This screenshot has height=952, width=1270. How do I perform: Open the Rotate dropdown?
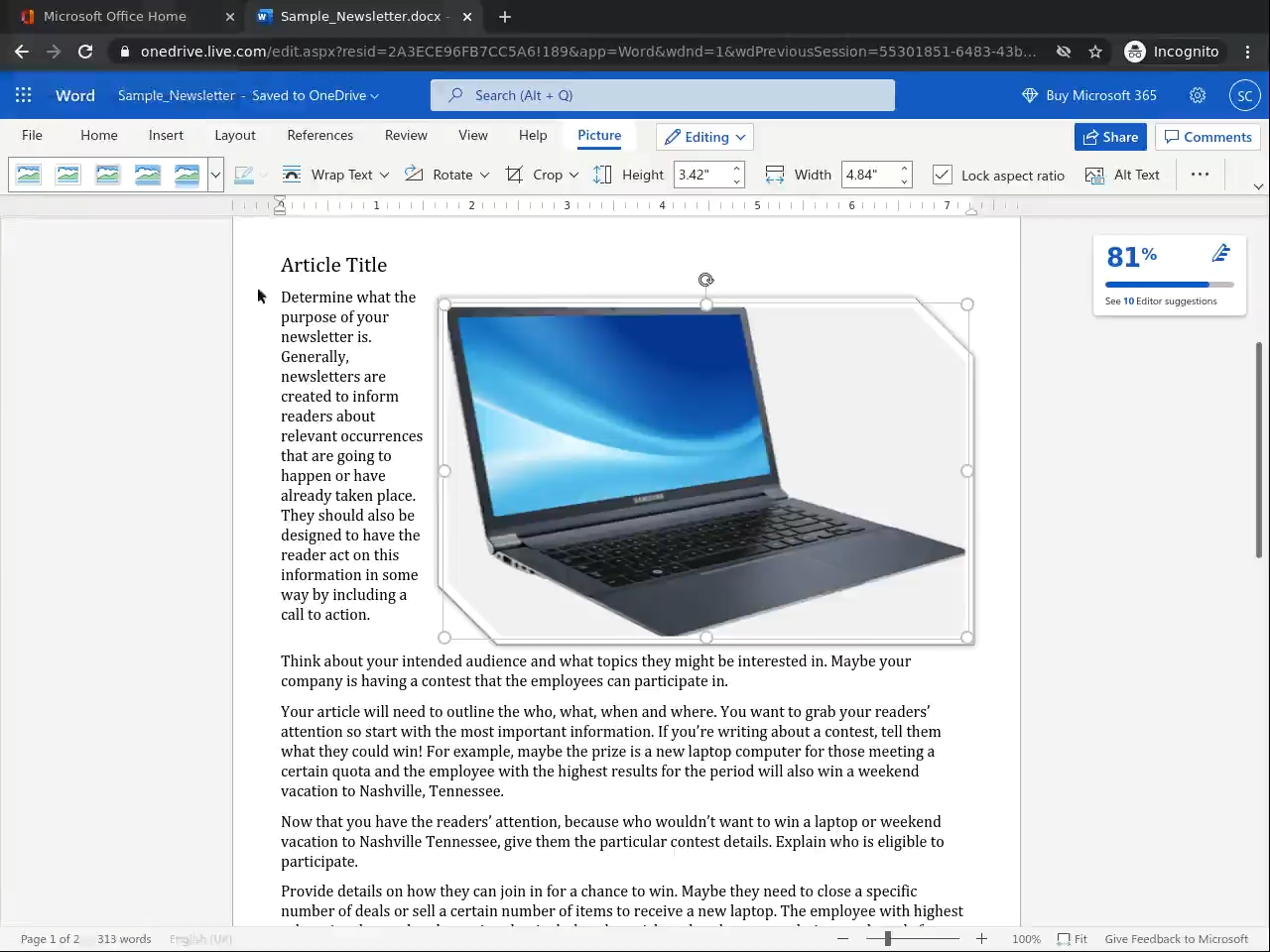point(446,176)
